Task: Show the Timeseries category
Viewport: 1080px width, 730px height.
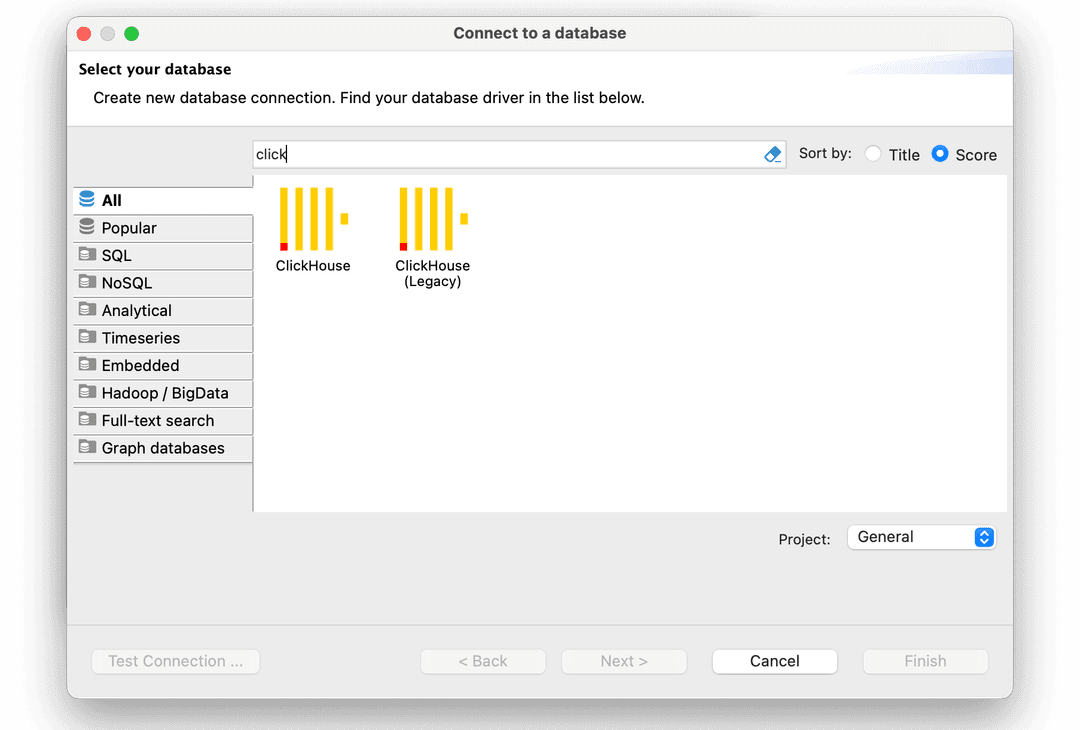Action: coord(163,338)
